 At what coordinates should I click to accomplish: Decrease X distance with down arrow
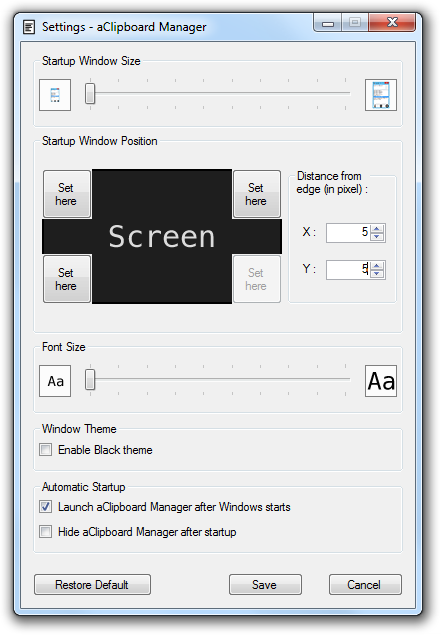coord(377,237)
